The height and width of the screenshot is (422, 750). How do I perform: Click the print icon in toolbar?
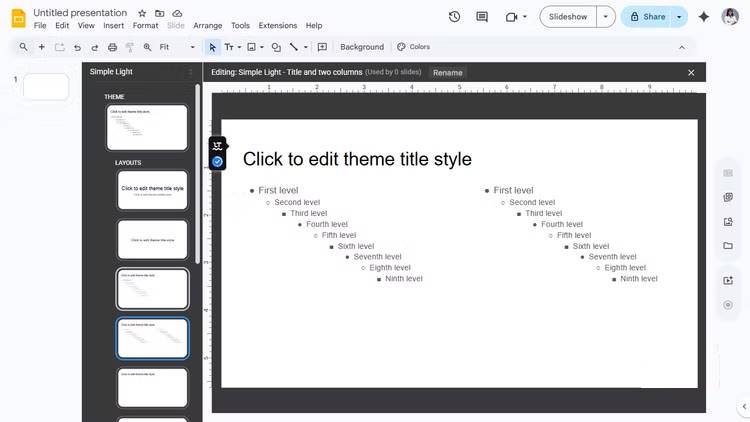pyautogui.click(x=112, y=47)
